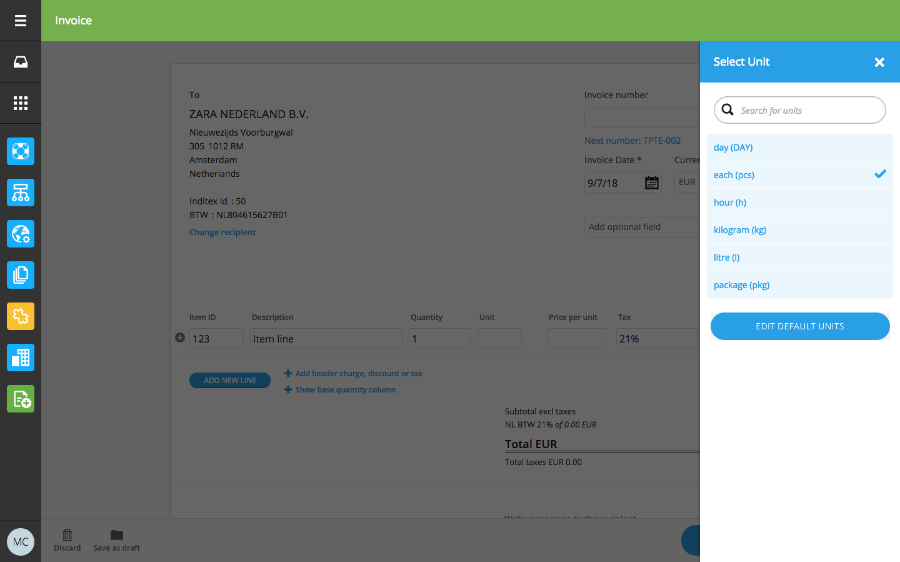Click the Quantity input field

click(440, 338)
